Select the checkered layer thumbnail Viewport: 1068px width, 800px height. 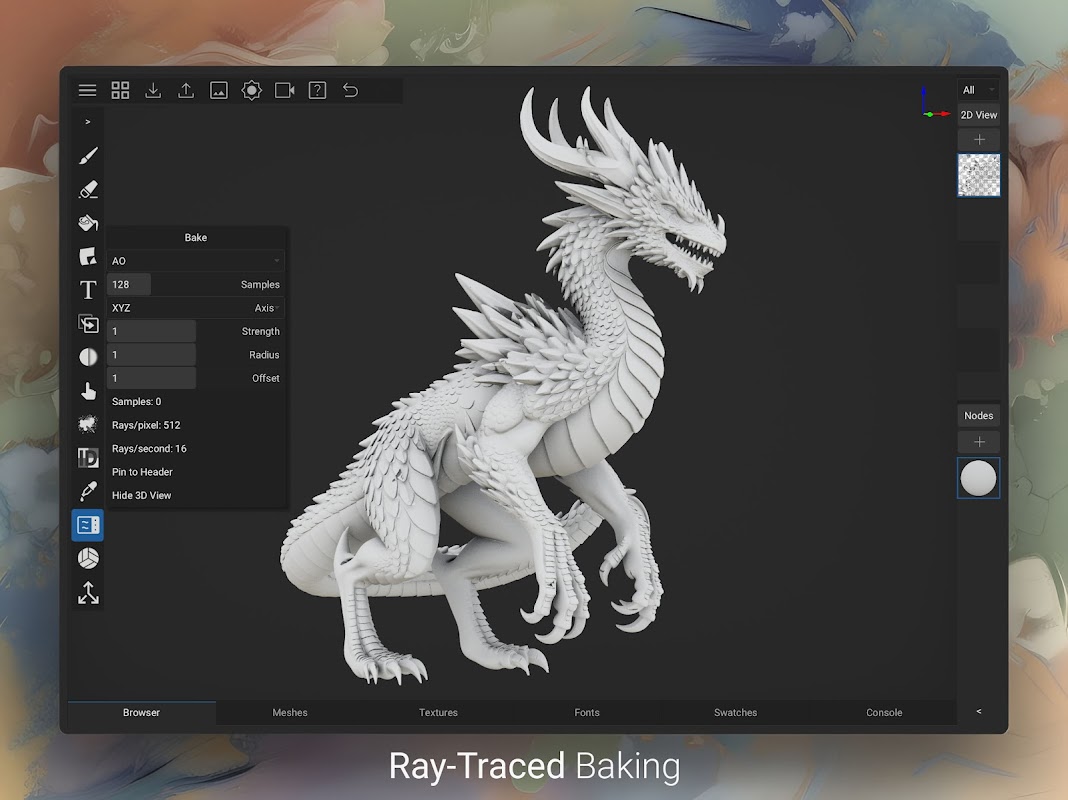(x=979, y=175)
